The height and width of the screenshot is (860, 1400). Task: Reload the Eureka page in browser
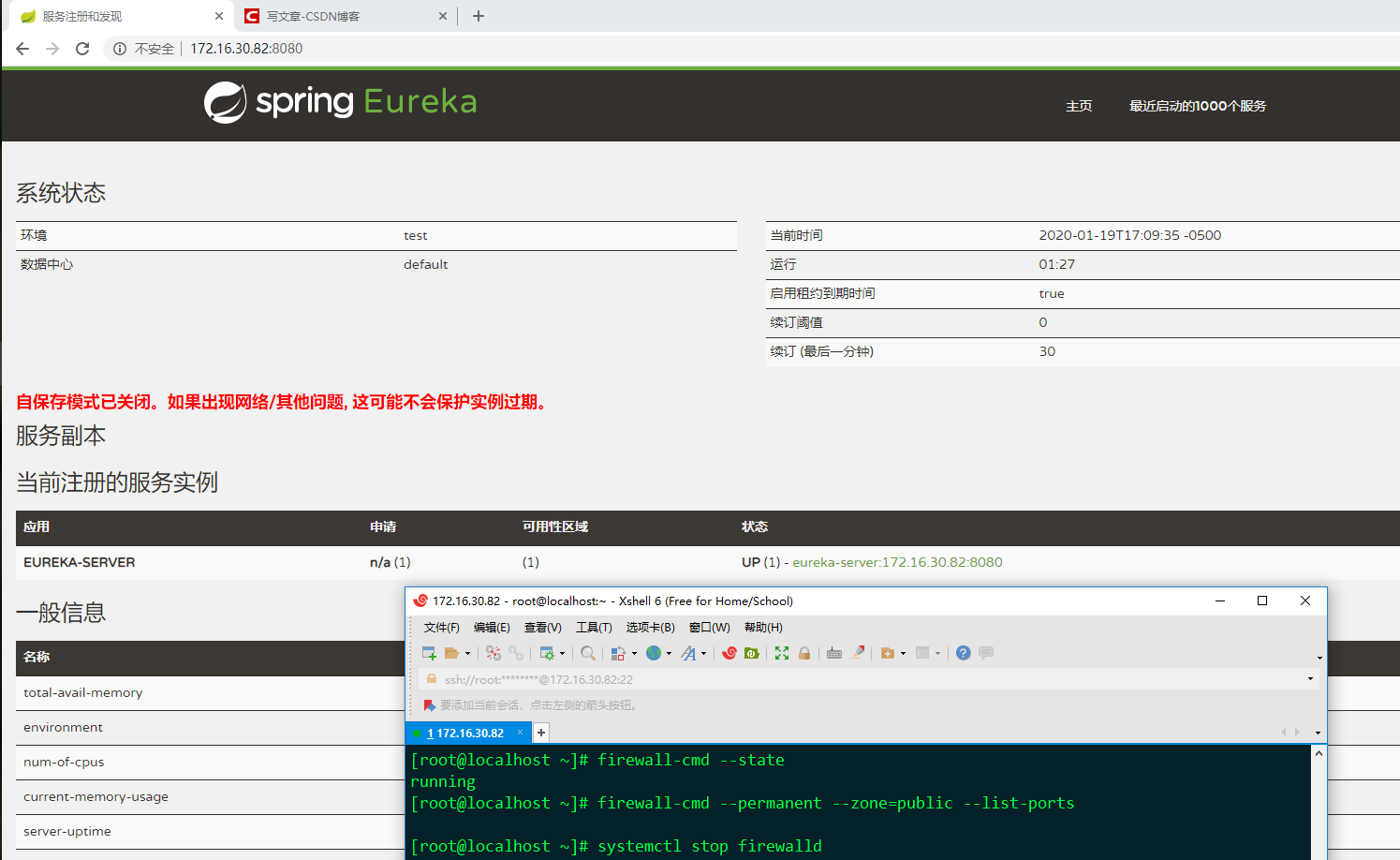coord(82,49)
